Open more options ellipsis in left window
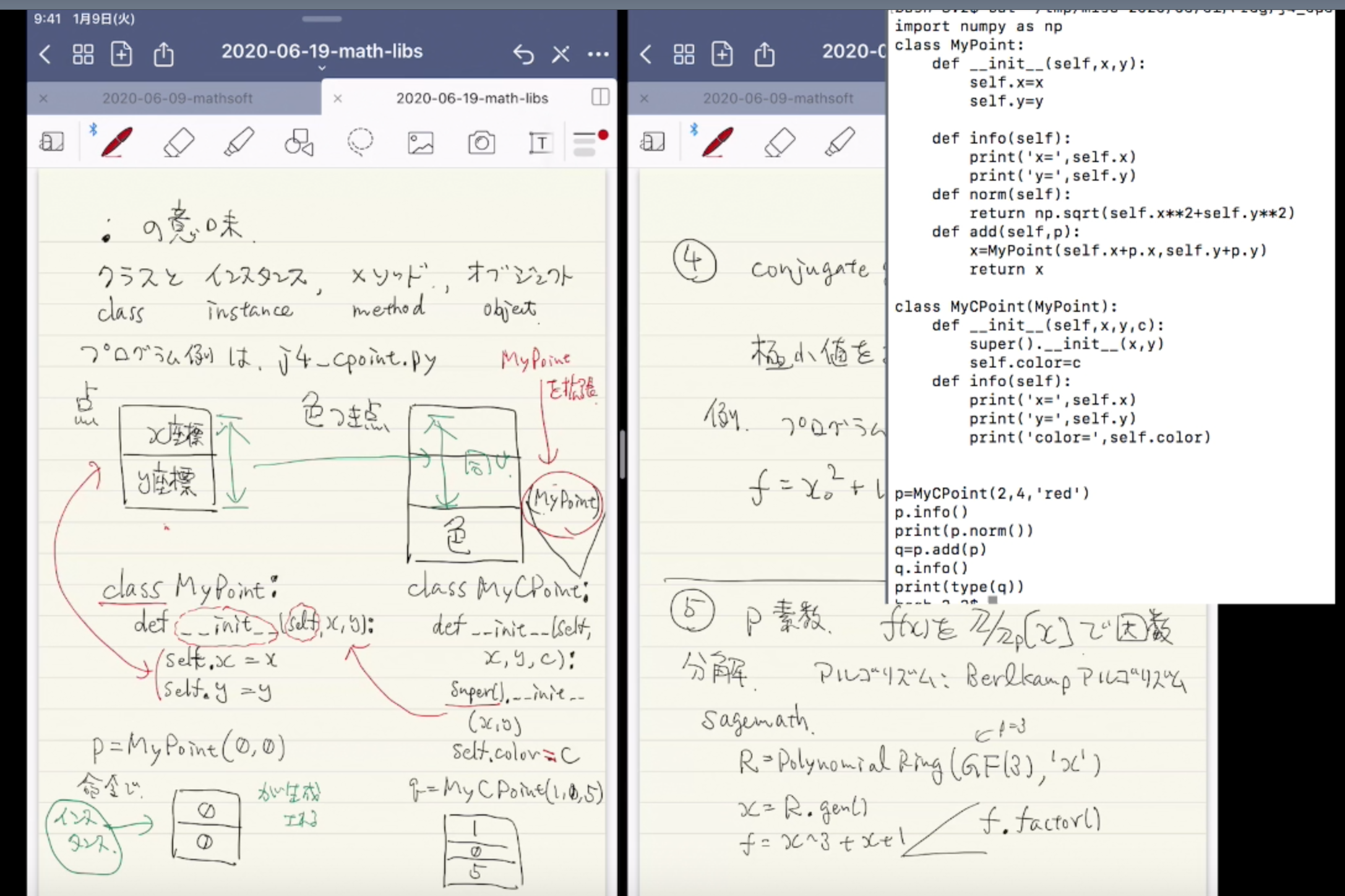Image resolution: width=1345 pixels, height=896 pixels. click(x=598, y=54)
